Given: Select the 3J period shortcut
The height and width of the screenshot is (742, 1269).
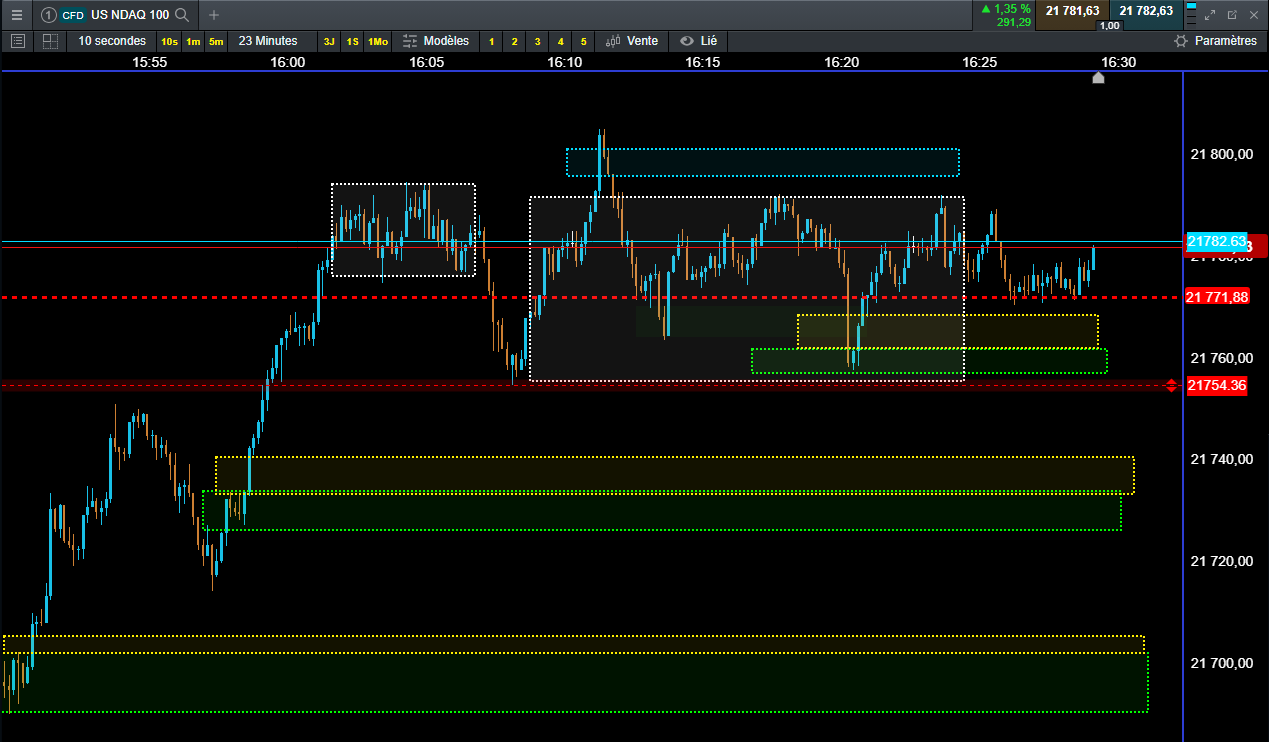Looking at the screenshot, I should (329, 42).
